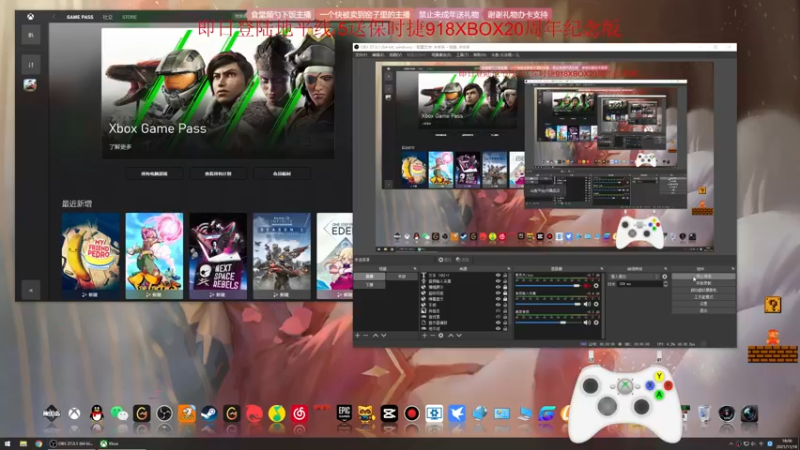The image size is (800, 450).
Task: Switch to GAME PASS tab in Xbox app
Action: coord(80,17)
